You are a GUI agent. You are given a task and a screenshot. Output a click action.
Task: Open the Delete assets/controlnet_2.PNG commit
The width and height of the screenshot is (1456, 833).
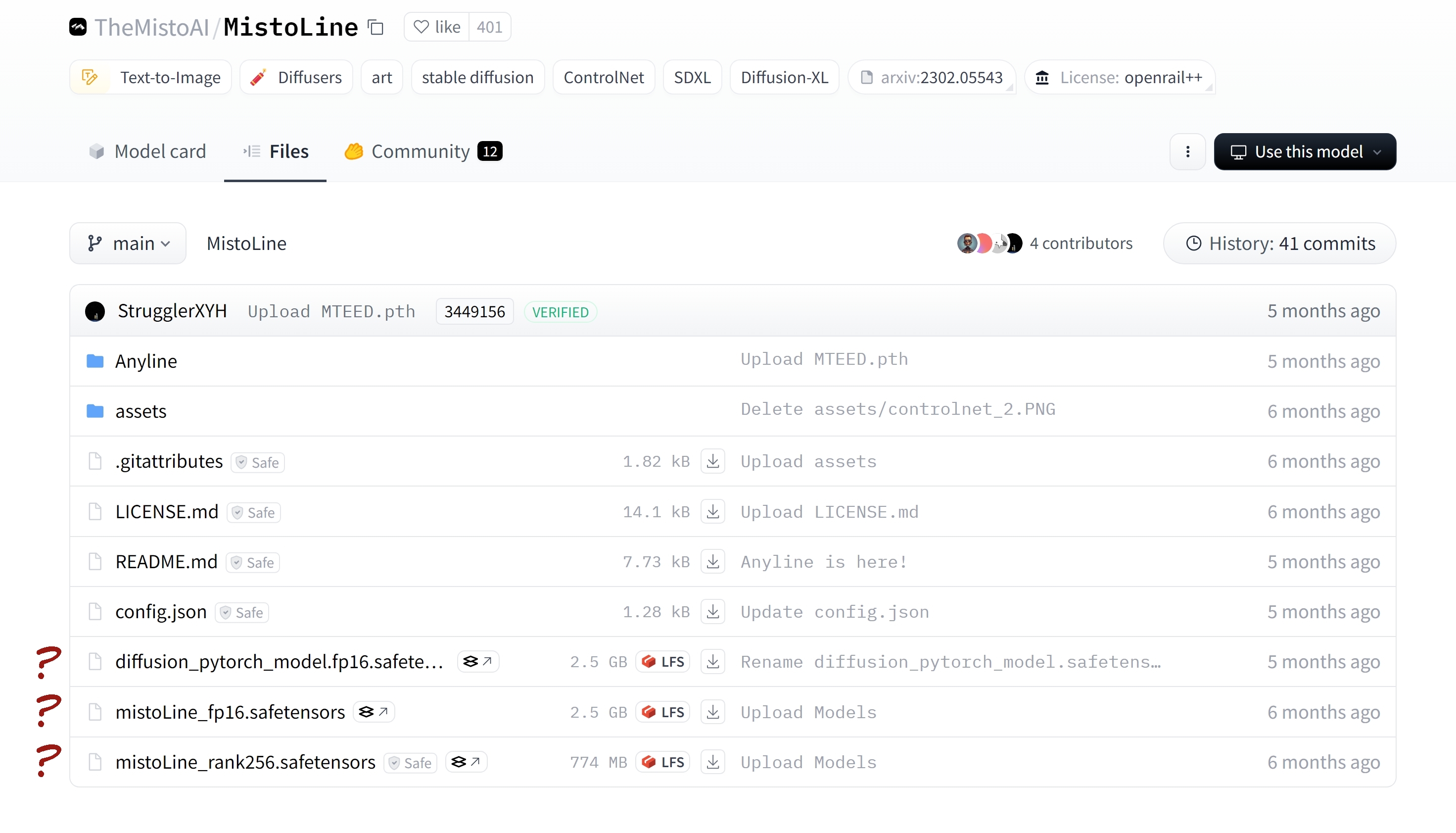click(x=898, y=409)
